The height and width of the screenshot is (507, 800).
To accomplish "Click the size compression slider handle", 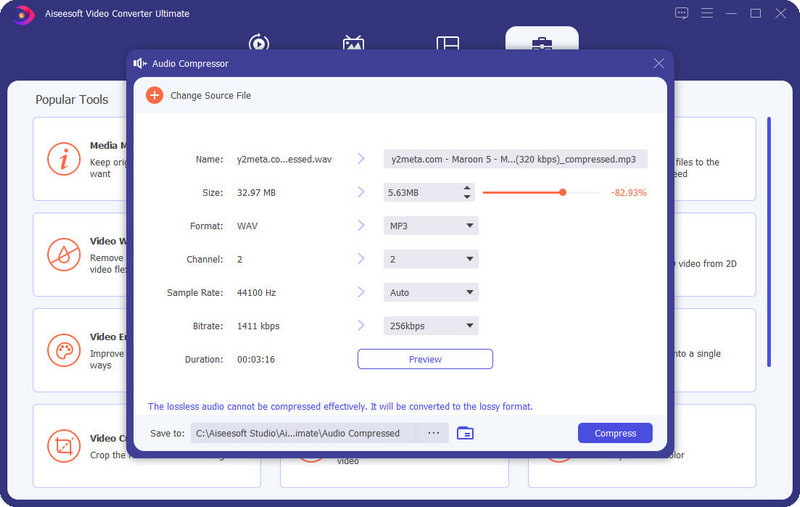I will (x=562, y=192).
